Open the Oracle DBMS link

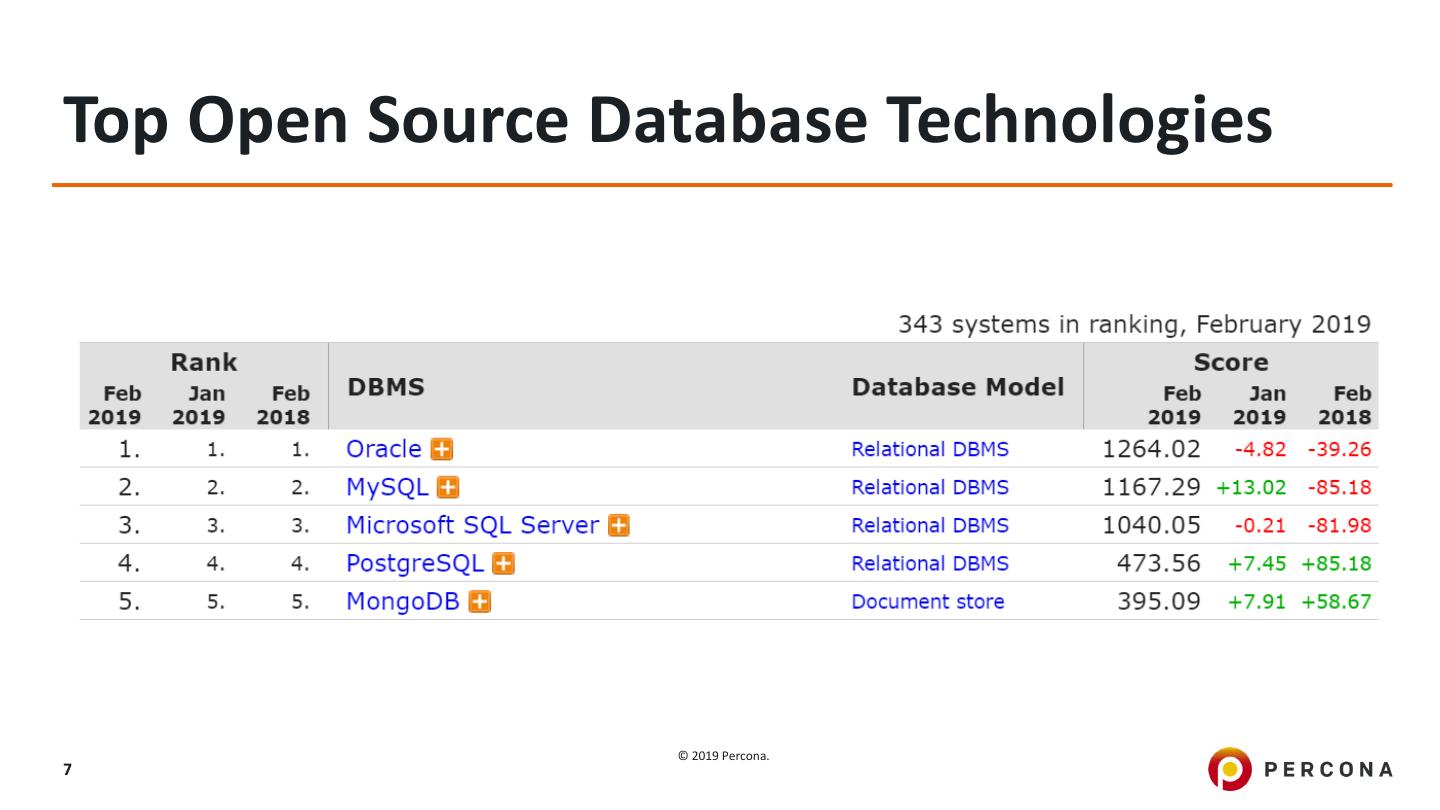(x=383, y=450)
